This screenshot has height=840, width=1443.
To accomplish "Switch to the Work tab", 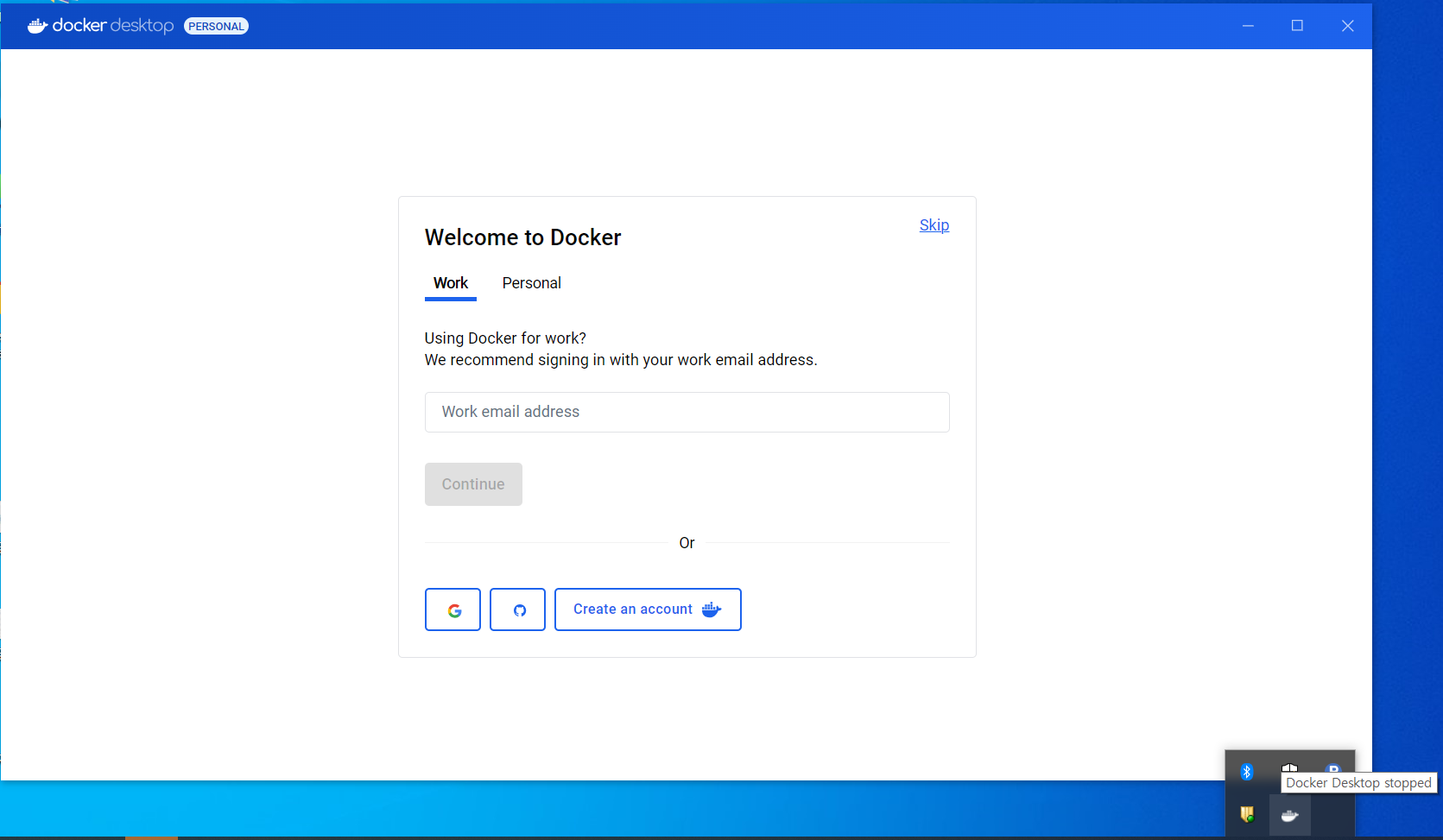I will click(x=451, y=284).
